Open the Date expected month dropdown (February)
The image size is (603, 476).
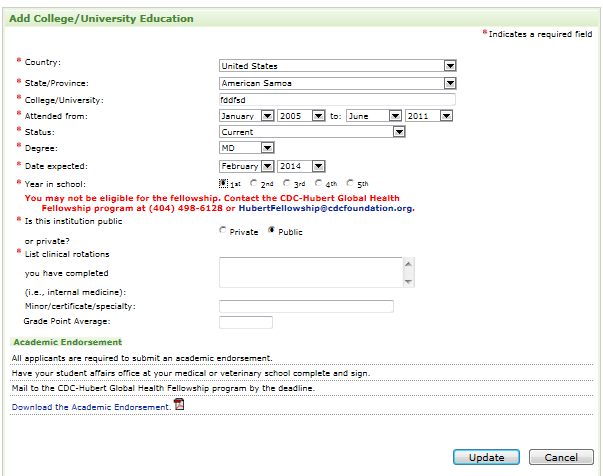pyautogui.click(x=246, y=166)
